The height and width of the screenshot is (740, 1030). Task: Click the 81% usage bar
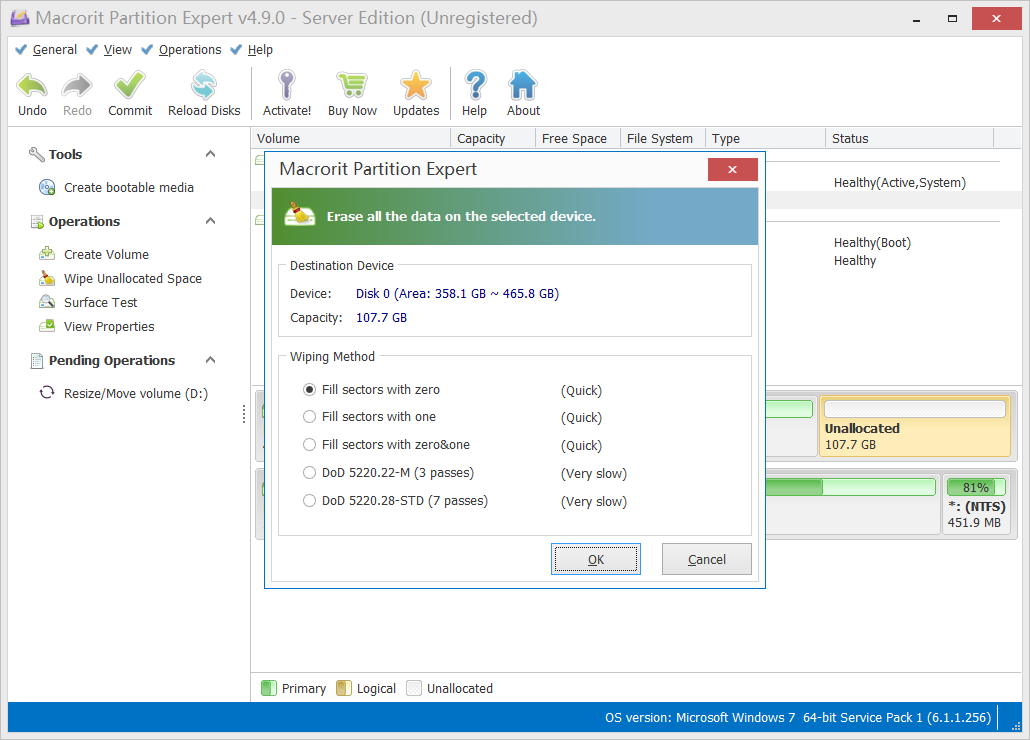tap(975, 487)
